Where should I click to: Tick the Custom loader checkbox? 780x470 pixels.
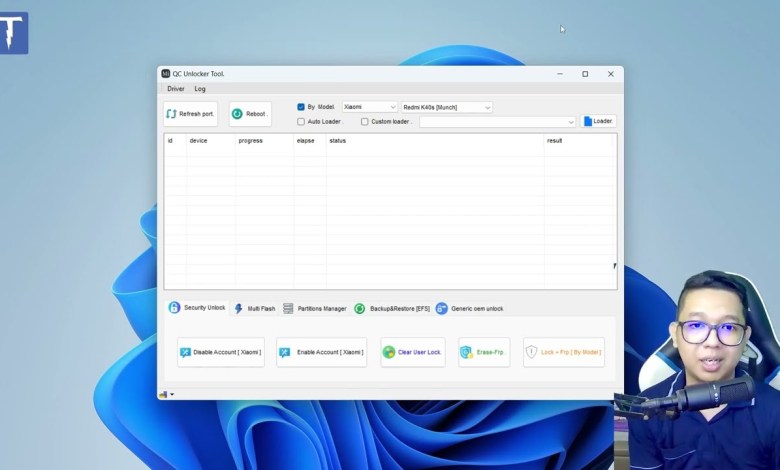(x=365, y=122)
